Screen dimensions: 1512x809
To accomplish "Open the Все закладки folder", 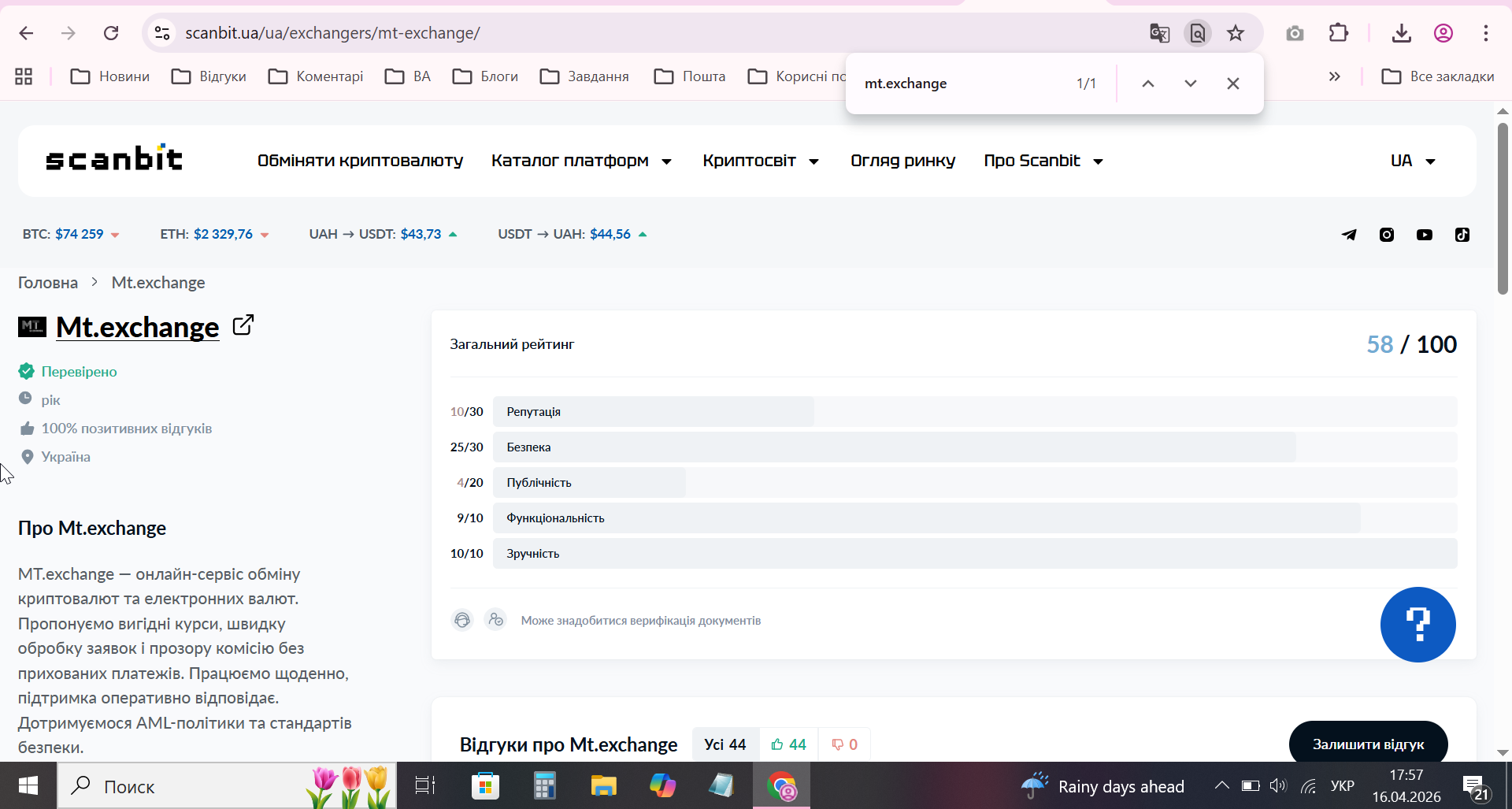I will pyautogui.click(x=1438, y=76).
